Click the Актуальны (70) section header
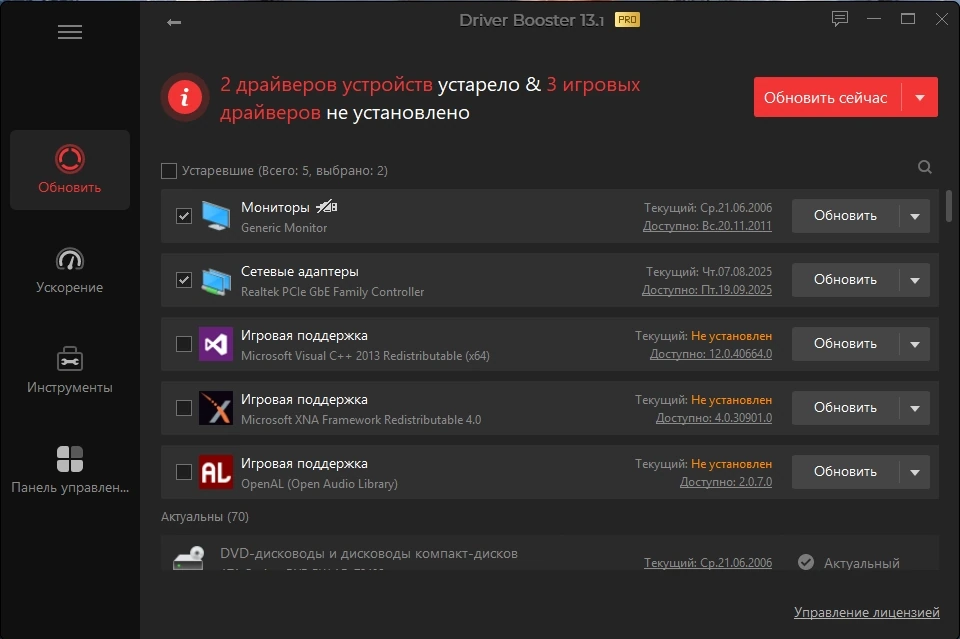 tap(205, 517)
